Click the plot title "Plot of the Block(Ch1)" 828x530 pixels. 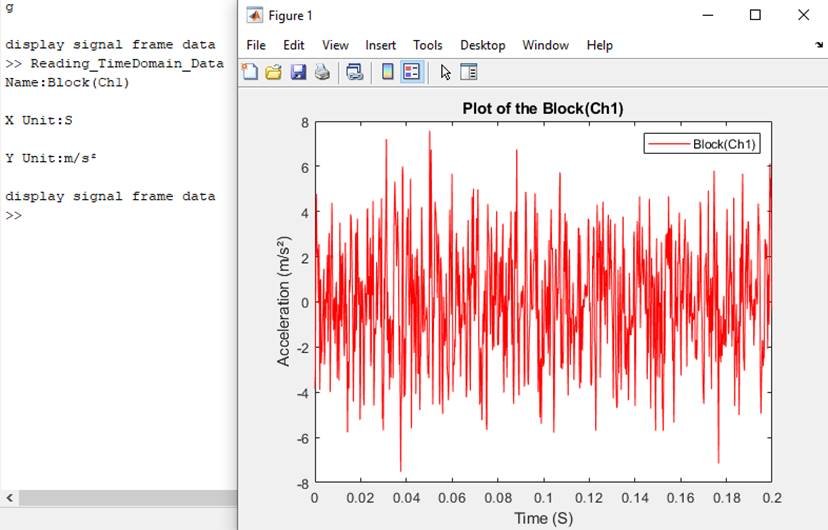point(543,109)
